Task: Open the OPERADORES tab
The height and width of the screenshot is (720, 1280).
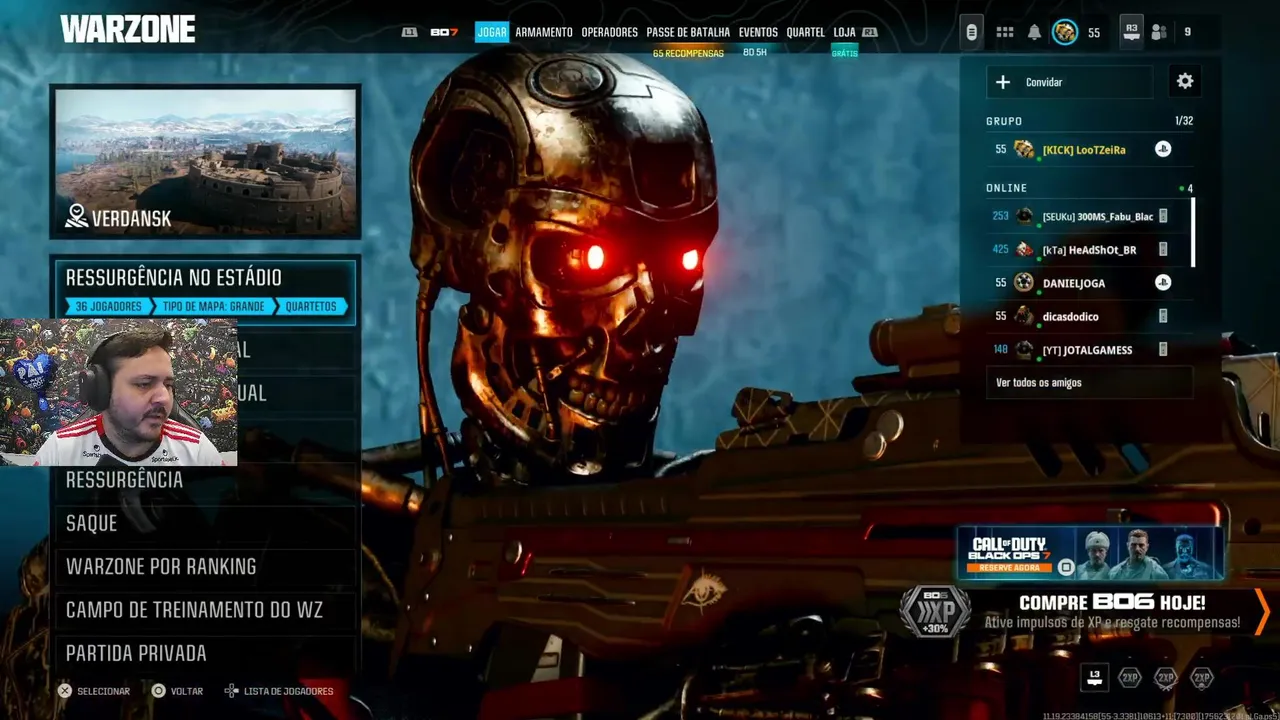Action: 609,32
